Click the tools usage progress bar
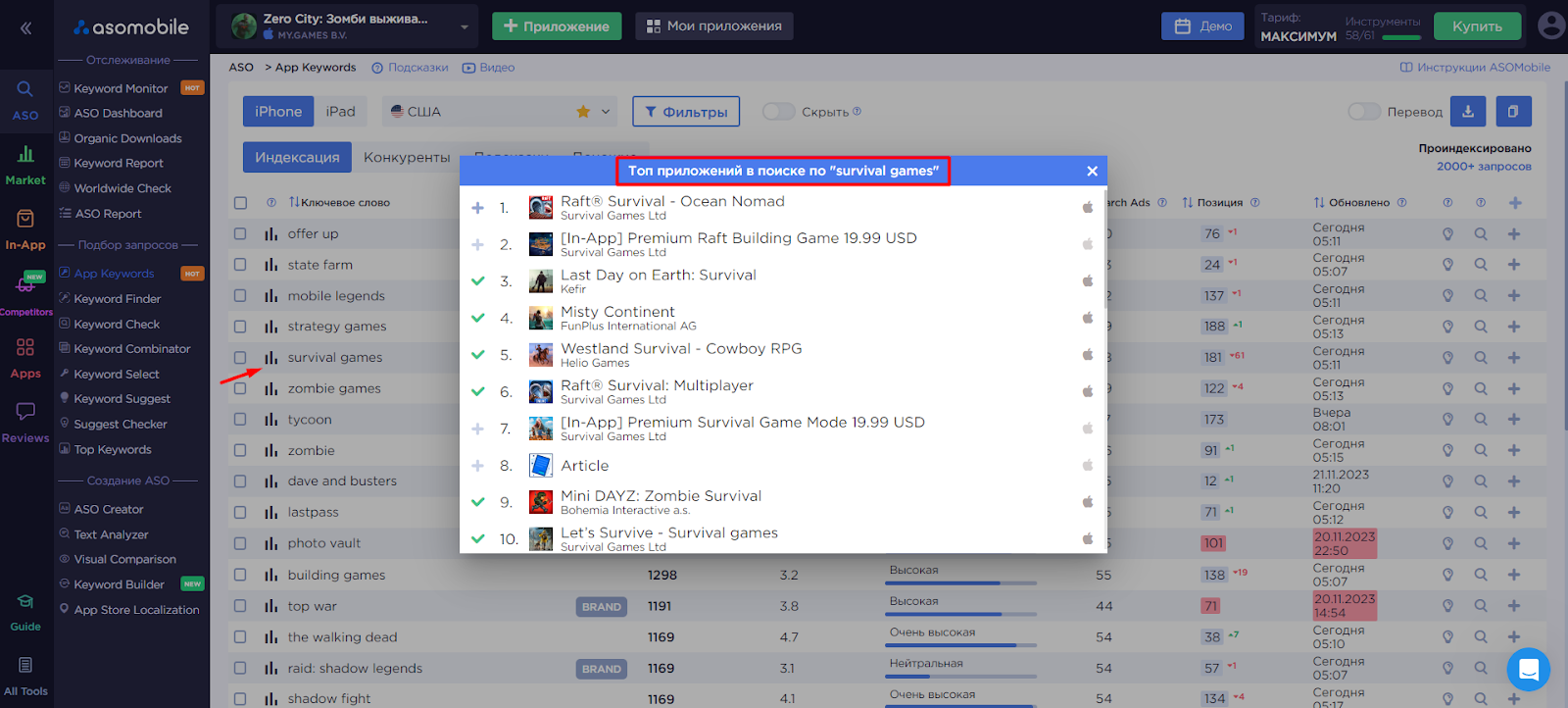Viewport: 1568px width, 708px height. pyautogui.click(x=1400, y=38)
